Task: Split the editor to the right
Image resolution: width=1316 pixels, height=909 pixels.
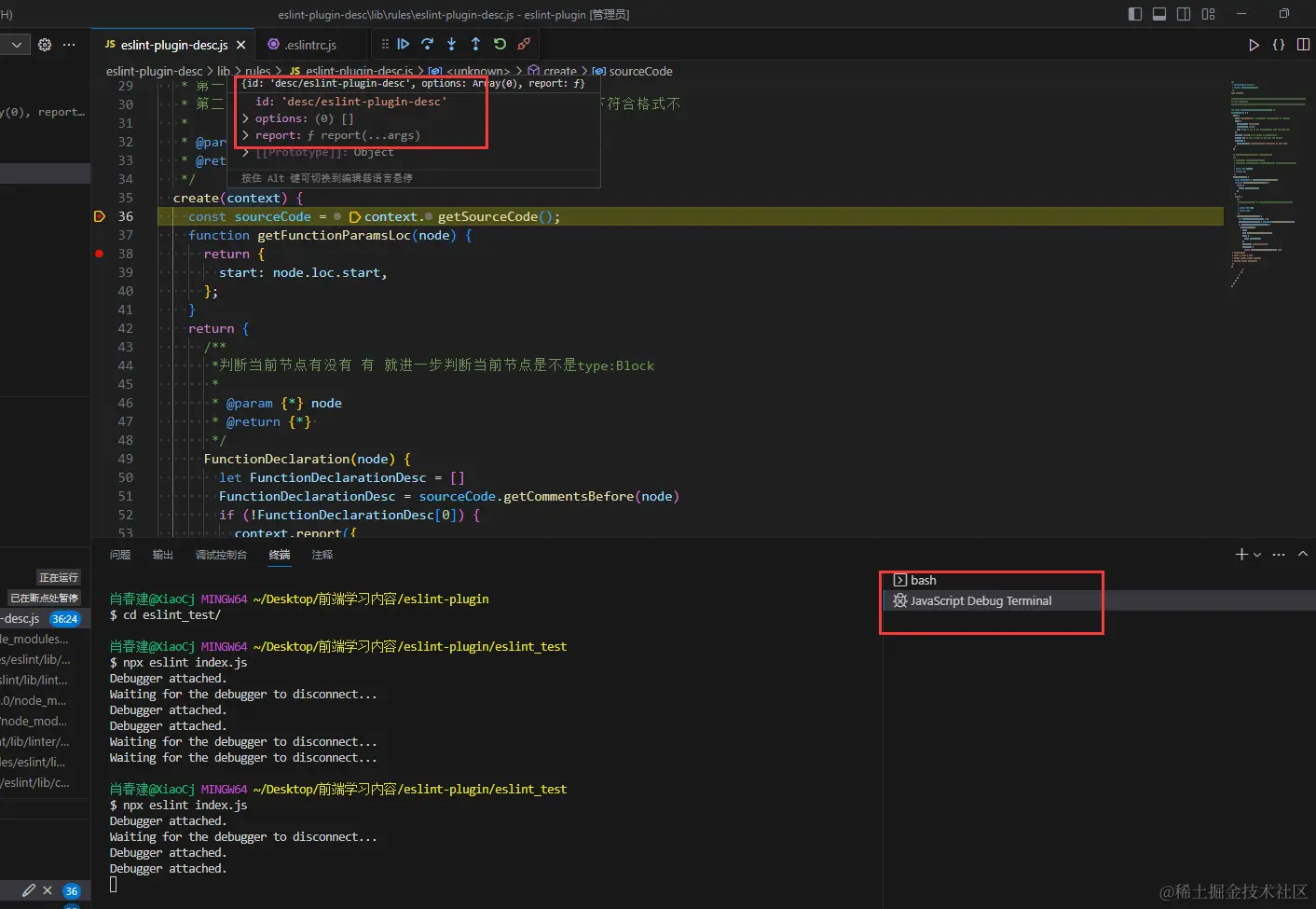Action: [1303, 45]
